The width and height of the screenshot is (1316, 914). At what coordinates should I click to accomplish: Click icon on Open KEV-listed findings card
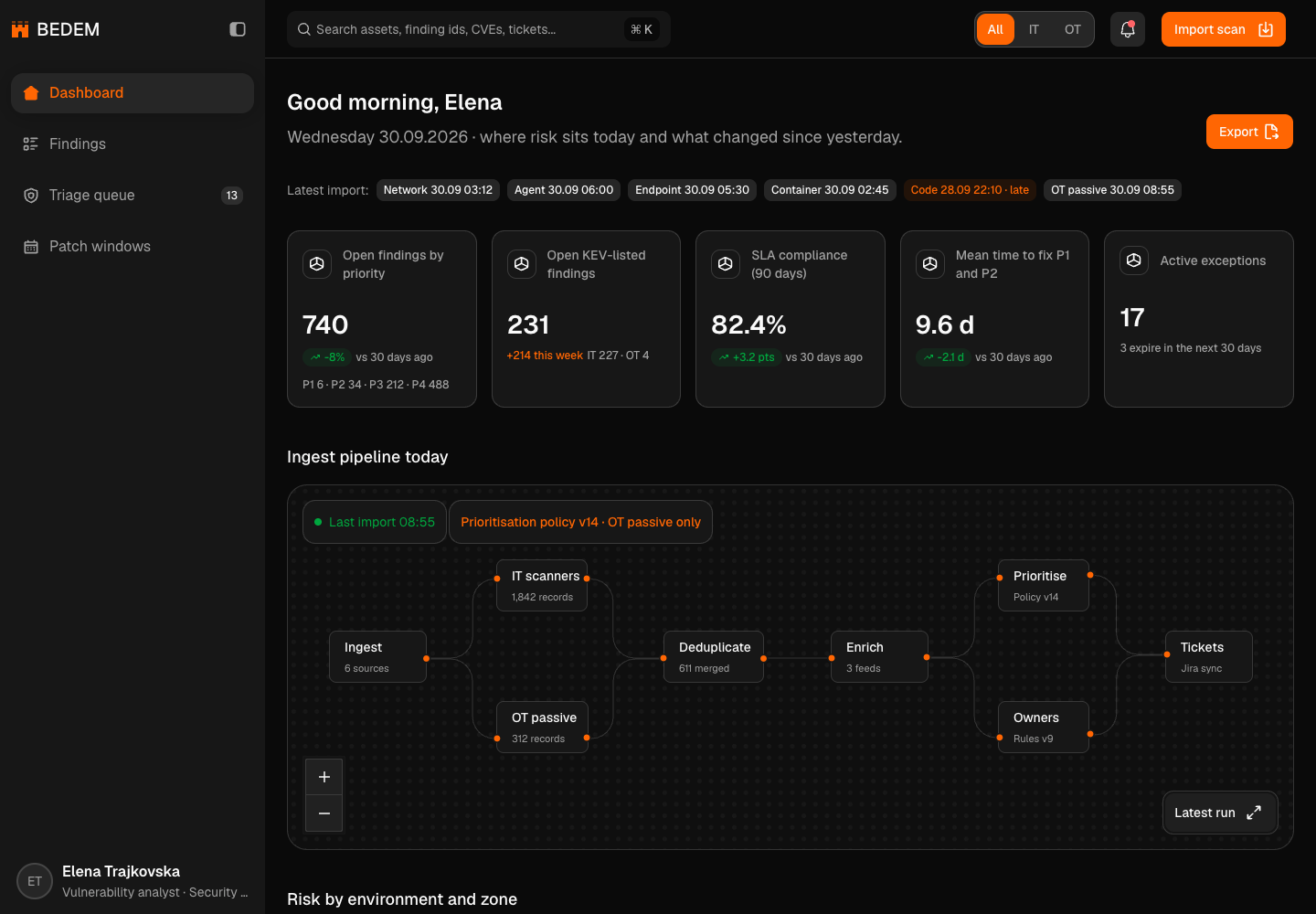click(522, 264)
